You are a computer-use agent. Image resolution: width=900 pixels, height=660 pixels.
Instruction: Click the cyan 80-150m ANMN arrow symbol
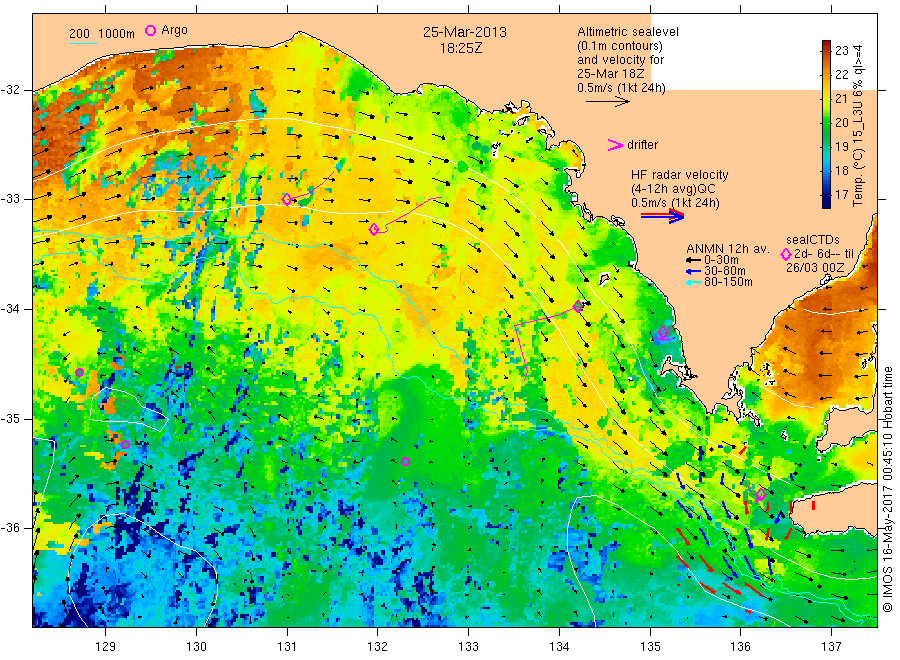coord(693,282)
